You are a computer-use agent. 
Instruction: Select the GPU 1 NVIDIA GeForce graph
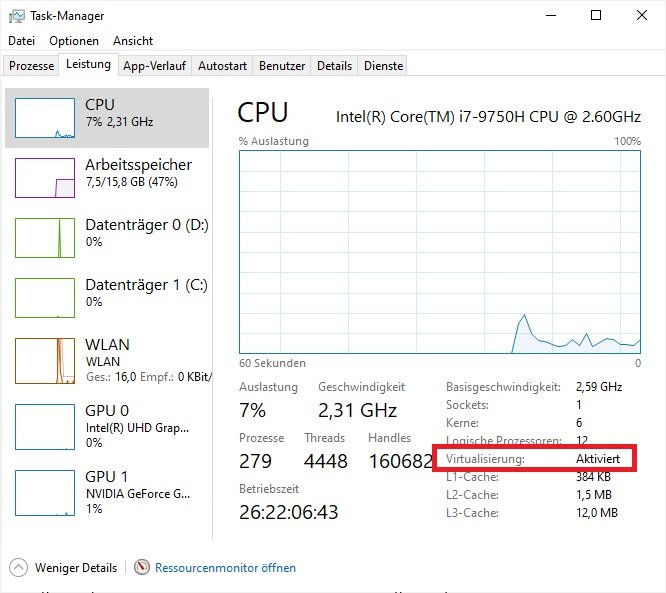click(45, 490)
